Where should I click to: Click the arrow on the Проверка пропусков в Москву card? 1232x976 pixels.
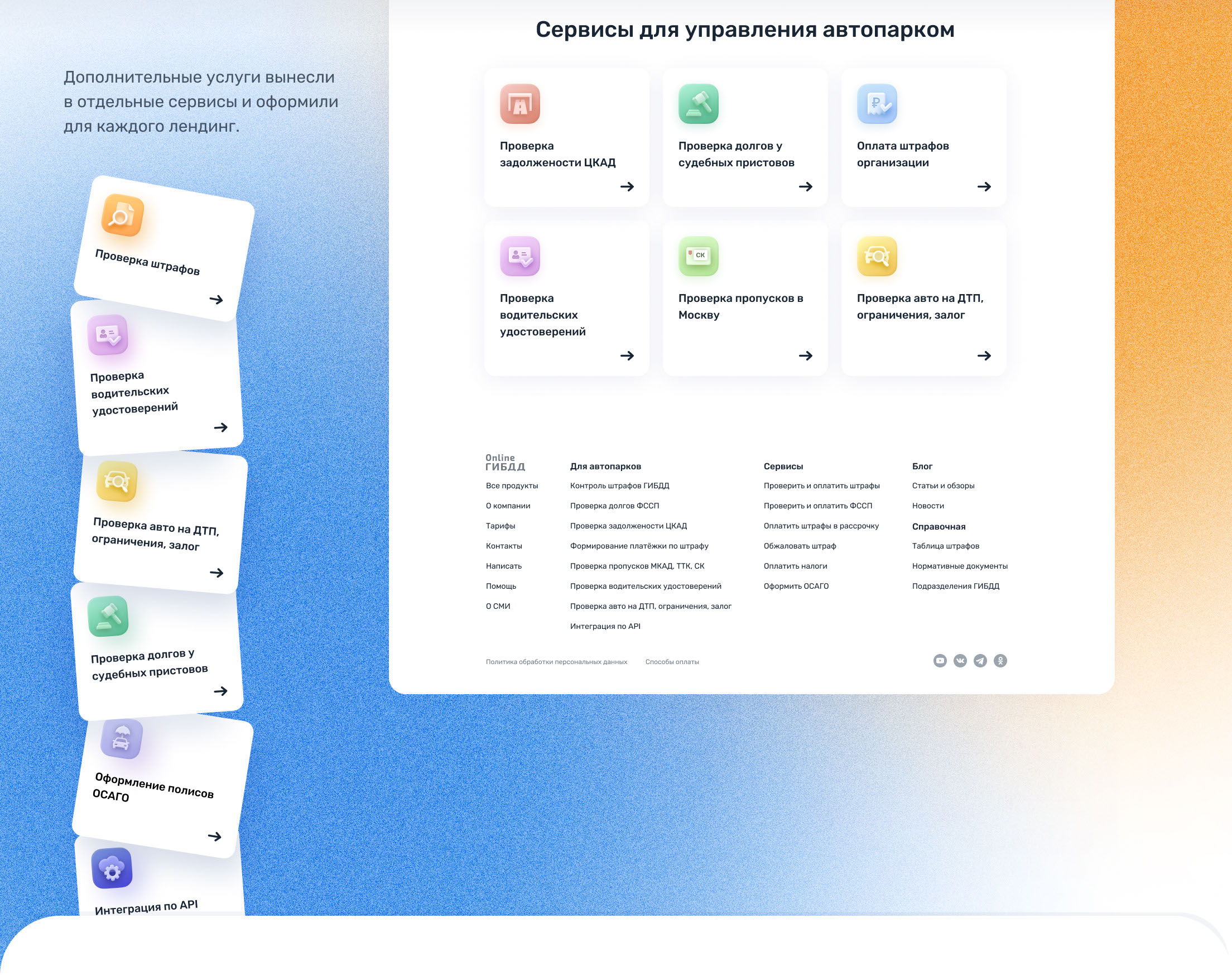[805, 356]
